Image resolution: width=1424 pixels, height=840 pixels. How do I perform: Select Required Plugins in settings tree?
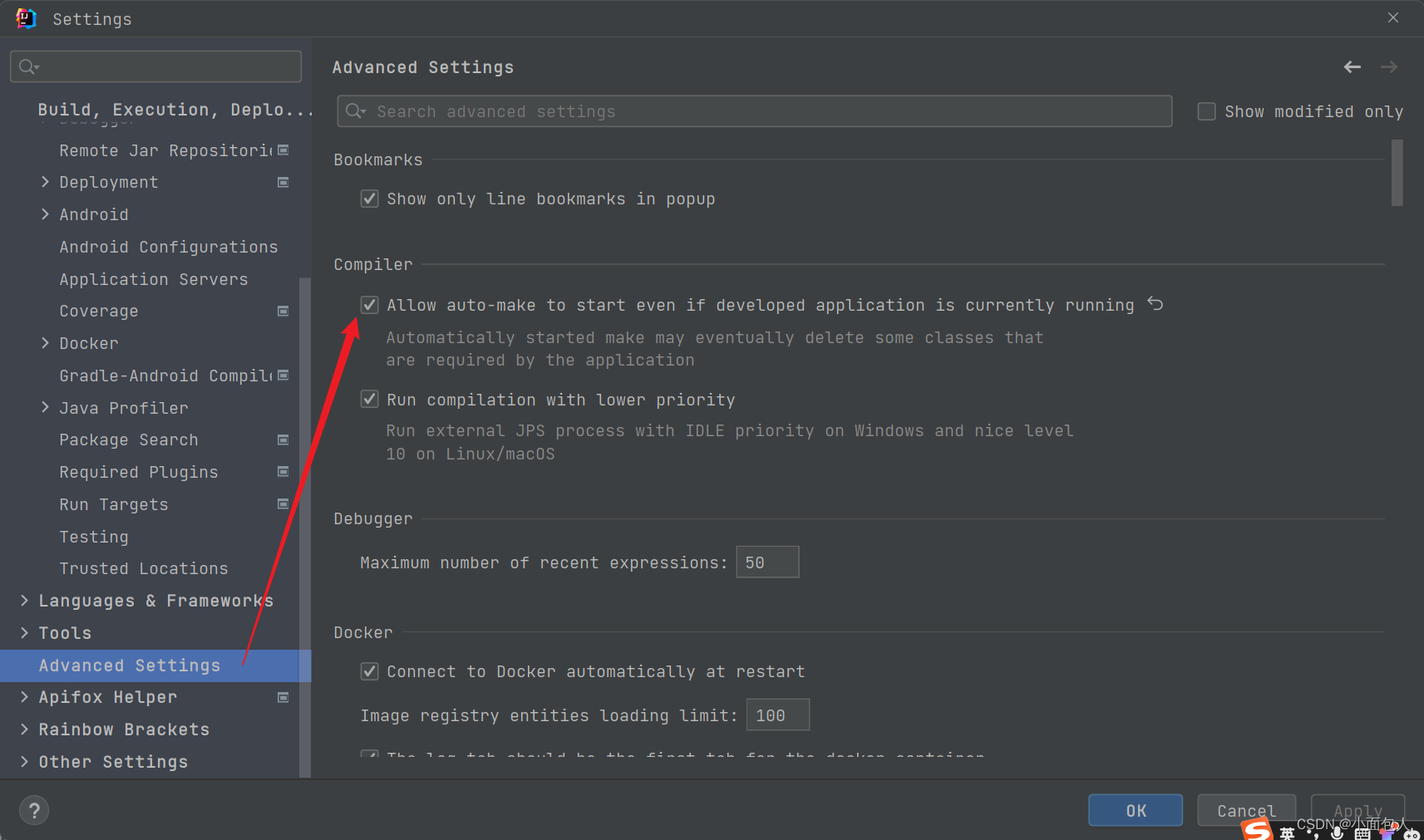tap(139, 472)
